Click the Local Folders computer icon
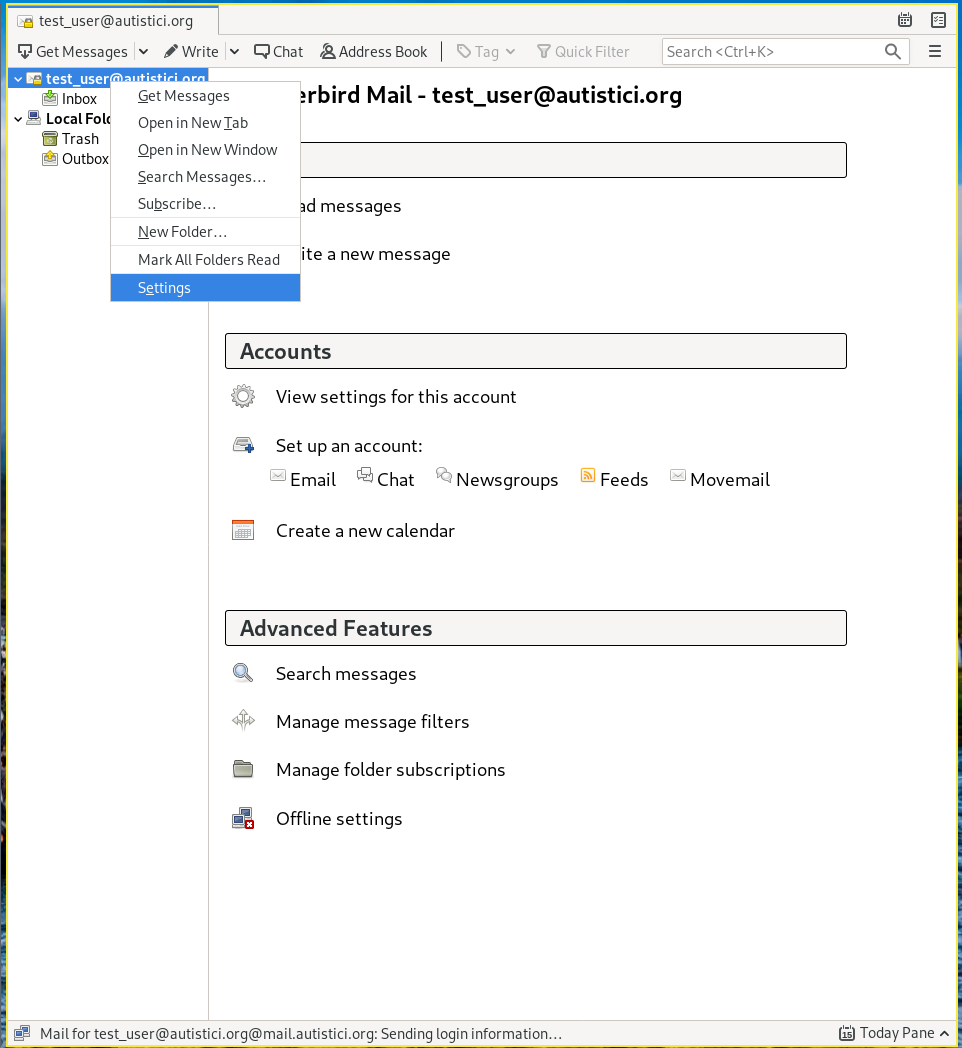The height and width of the screenshot is (1048, 962). [x=33, y=118]
